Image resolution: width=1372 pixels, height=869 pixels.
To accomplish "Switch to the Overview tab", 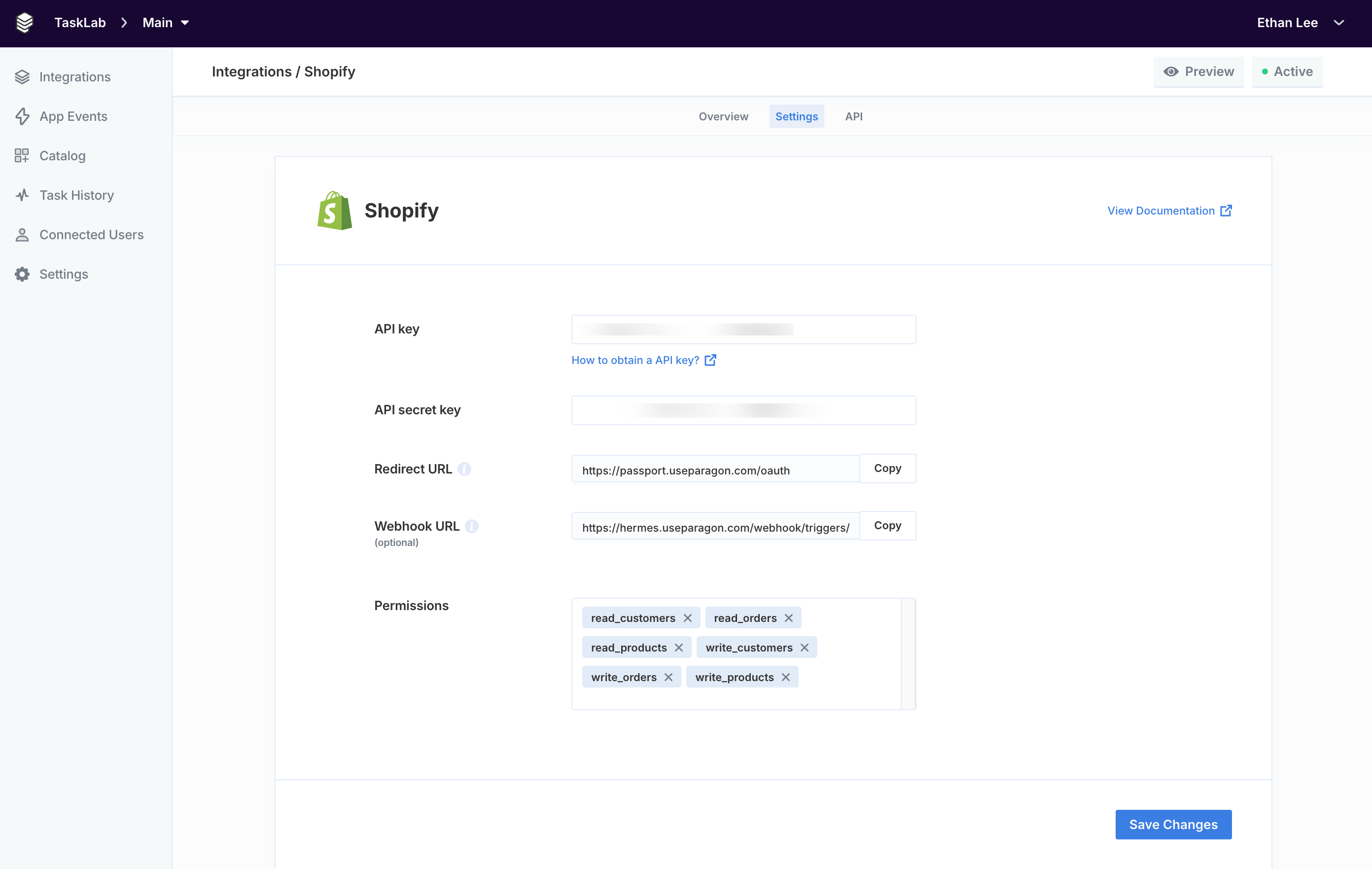I will pyautogui.click(x=724, y=116).
